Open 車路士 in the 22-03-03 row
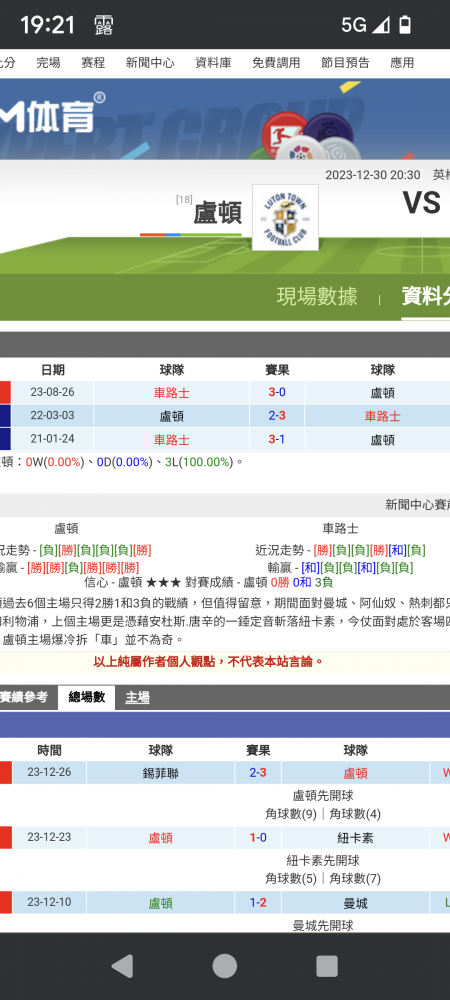This screenshot has width=450, height=1000. (382, 416)
